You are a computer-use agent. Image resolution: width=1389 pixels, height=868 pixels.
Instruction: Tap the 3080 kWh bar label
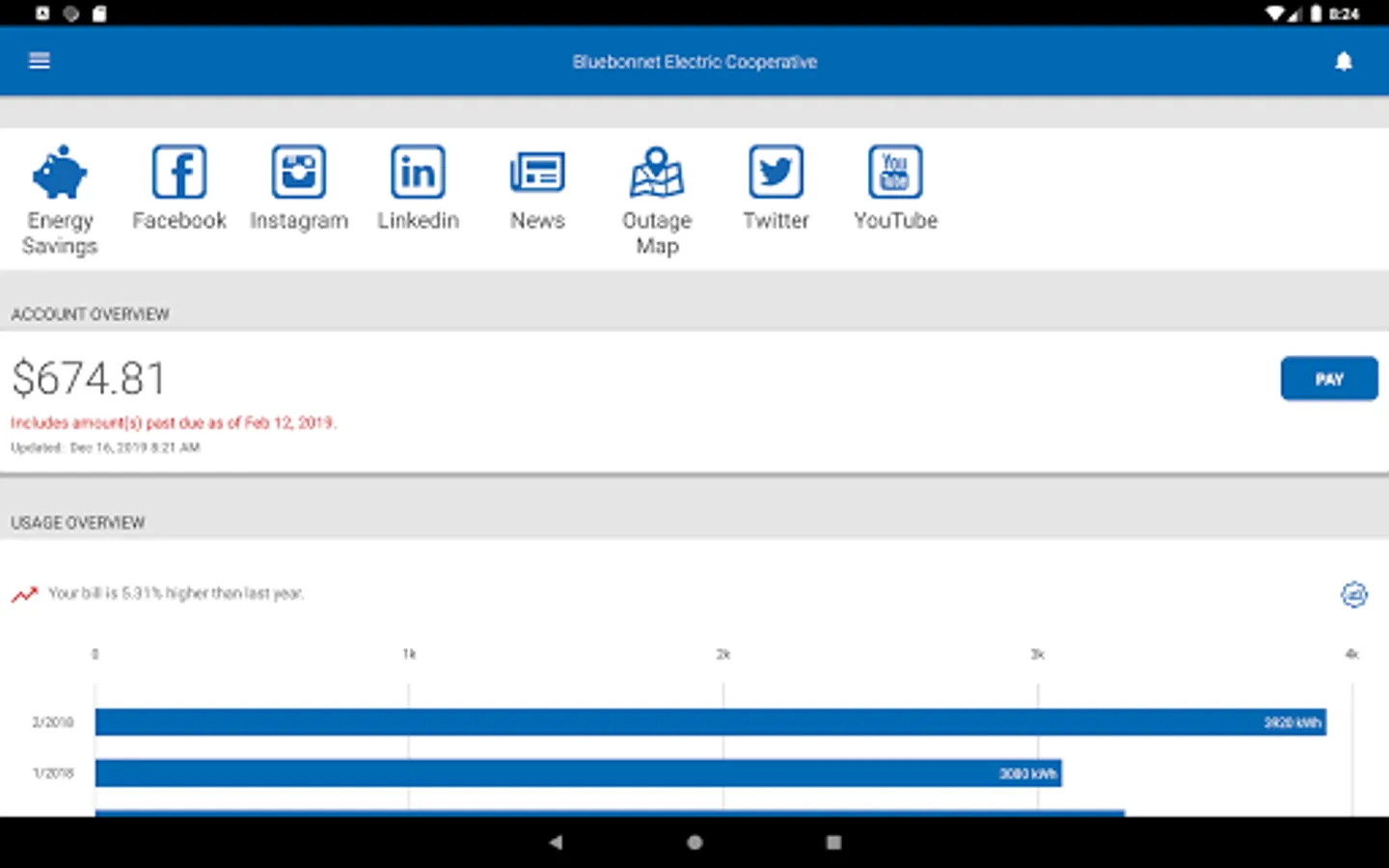(x=1028, y=773)
